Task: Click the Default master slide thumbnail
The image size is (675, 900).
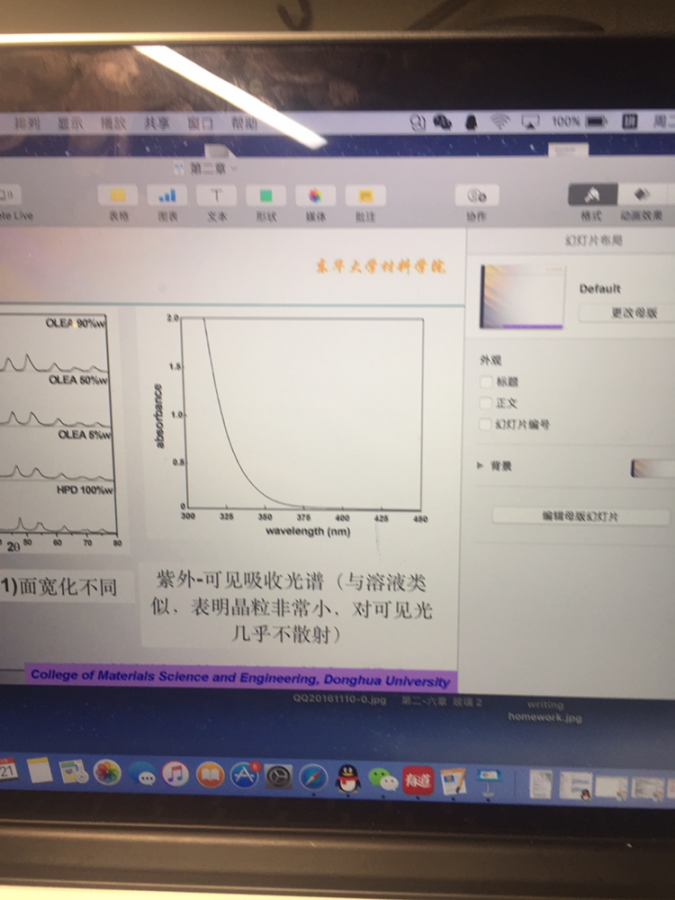Action: tap(522, 297)
